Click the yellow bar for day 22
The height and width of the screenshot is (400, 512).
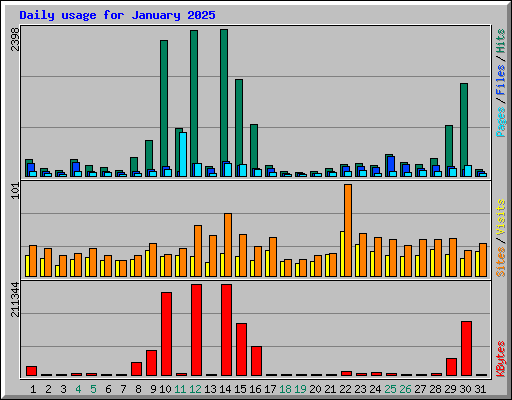(342, 254)
